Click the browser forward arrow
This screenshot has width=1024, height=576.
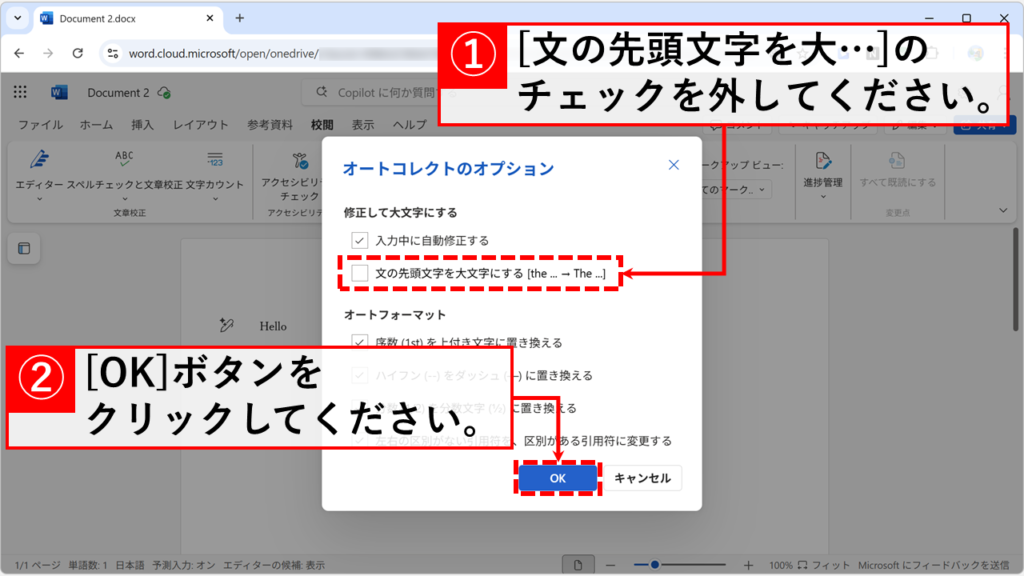pyautogui.click(x=48, y=54)
